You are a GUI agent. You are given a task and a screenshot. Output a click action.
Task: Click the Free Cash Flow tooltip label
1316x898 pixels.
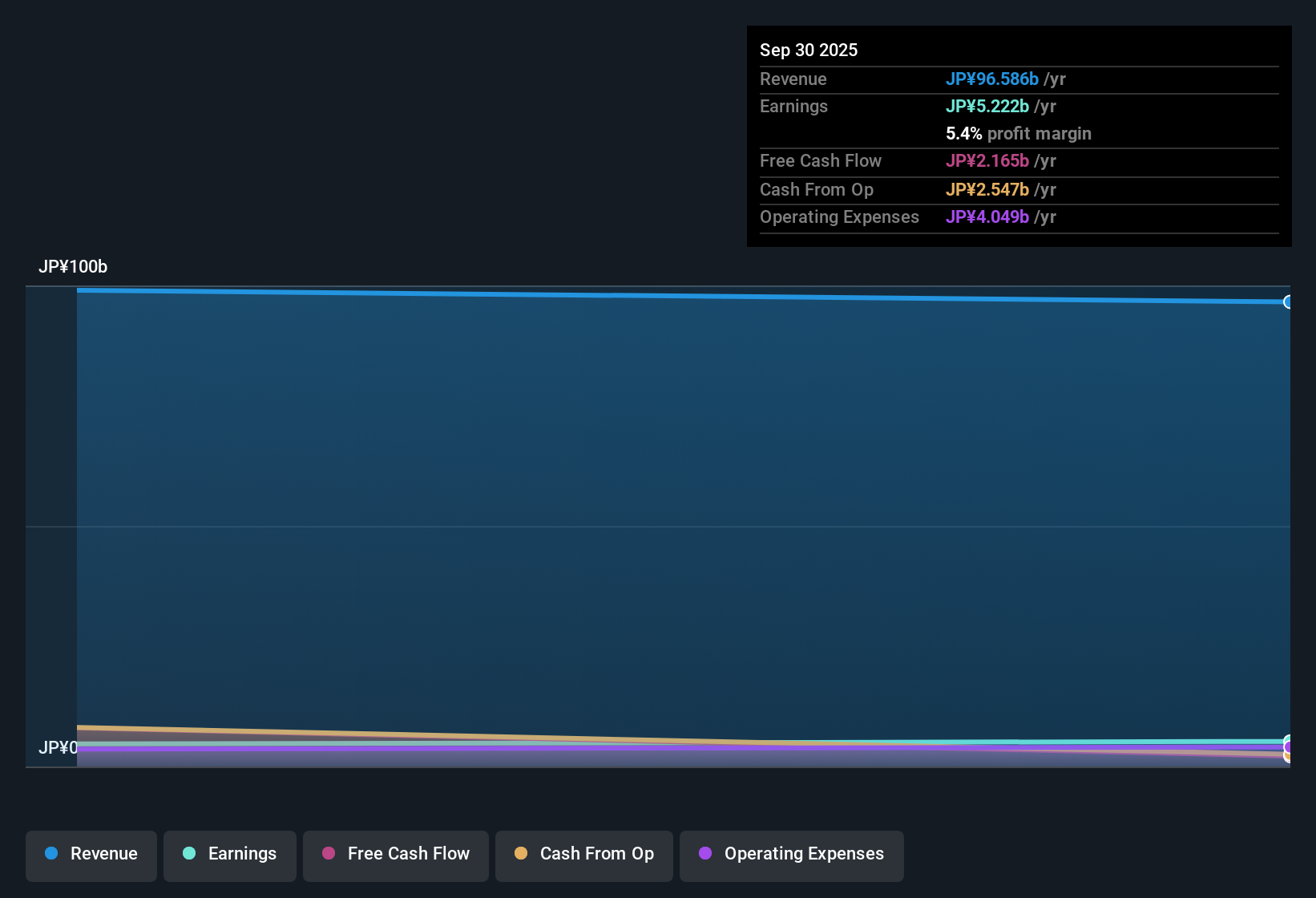(x=821, y=161)
